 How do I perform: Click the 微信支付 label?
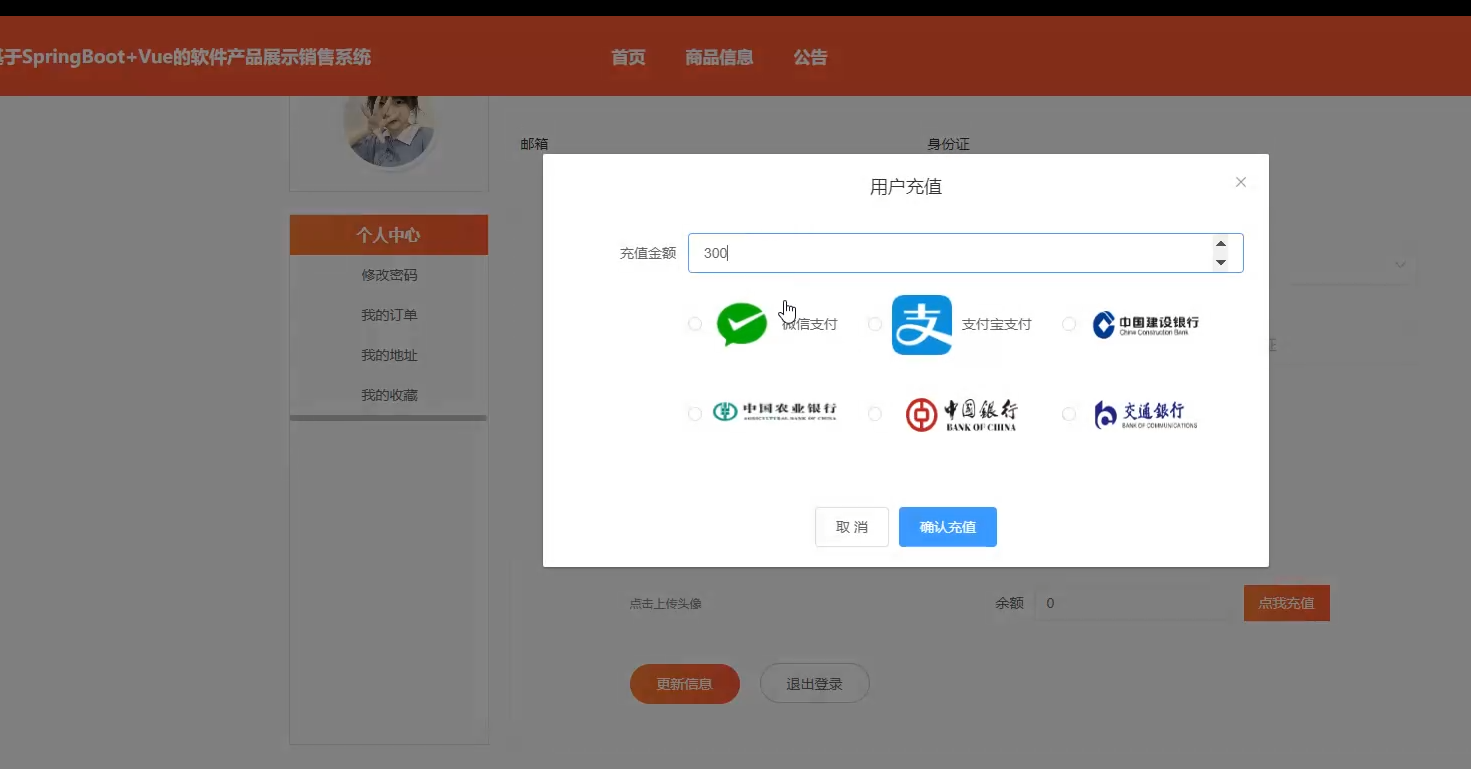point(810,324)
